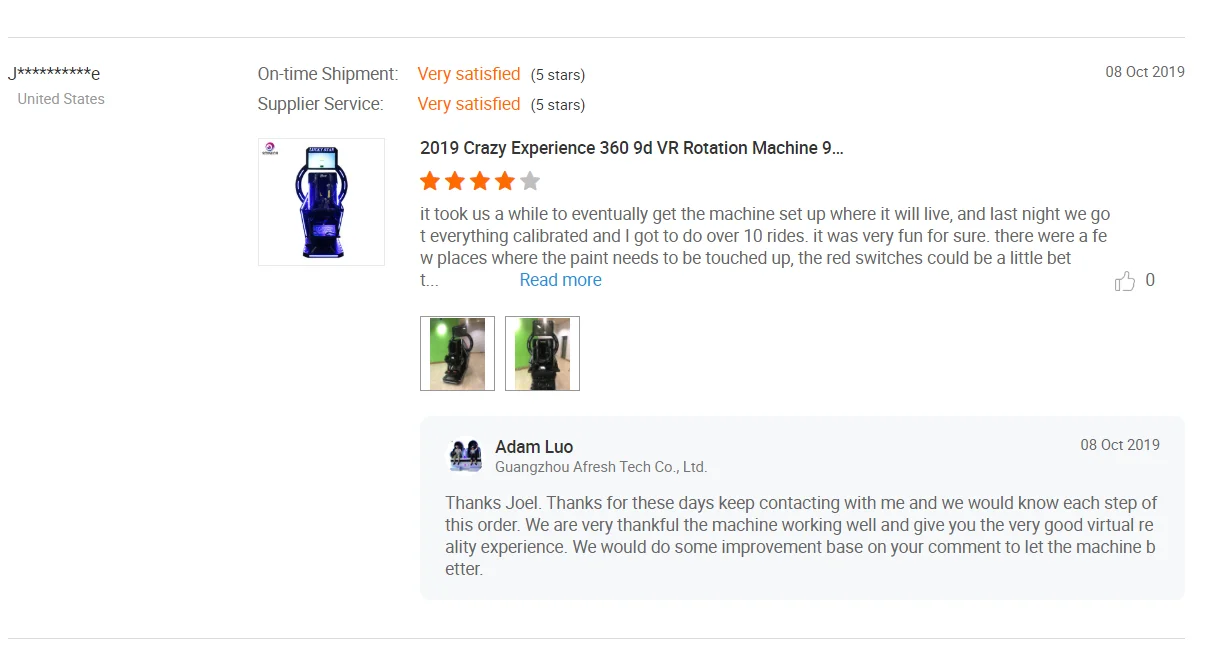The width and height of the screenshot is (1217, 649).
Task: Click the first orange rating star
Action: (x=430, y=181)
